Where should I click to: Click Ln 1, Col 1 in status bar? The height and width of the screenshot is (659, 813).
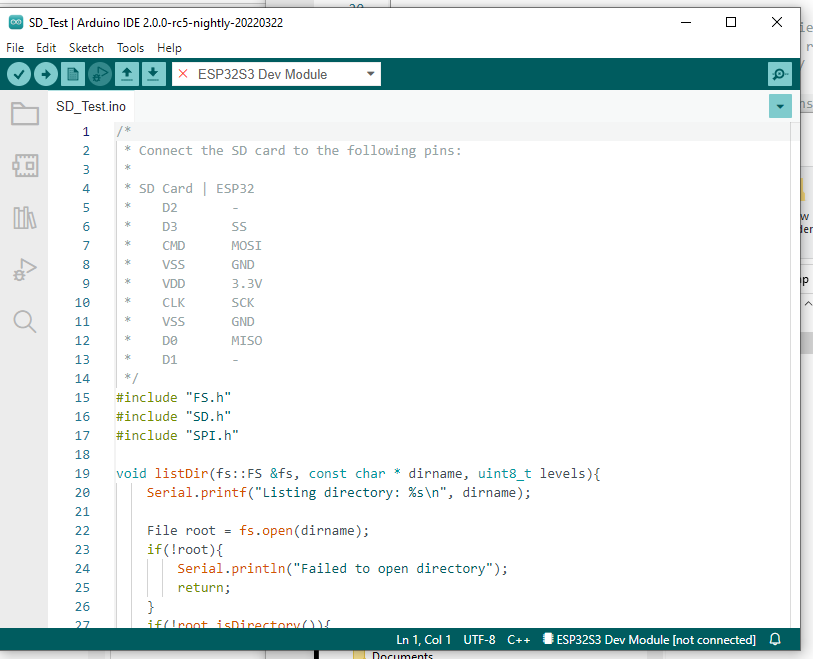(424, 640)
